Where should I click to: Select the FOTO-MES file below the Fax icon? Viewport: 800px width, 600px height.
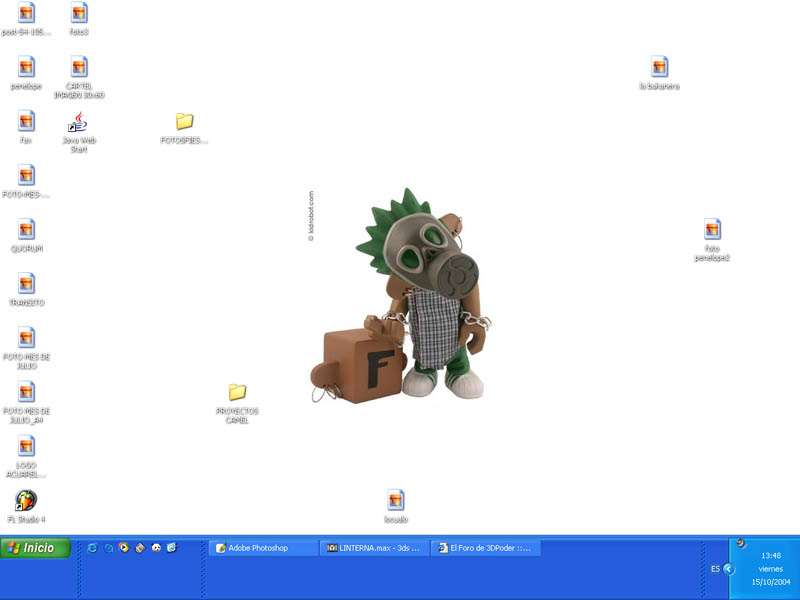point(26,182)
